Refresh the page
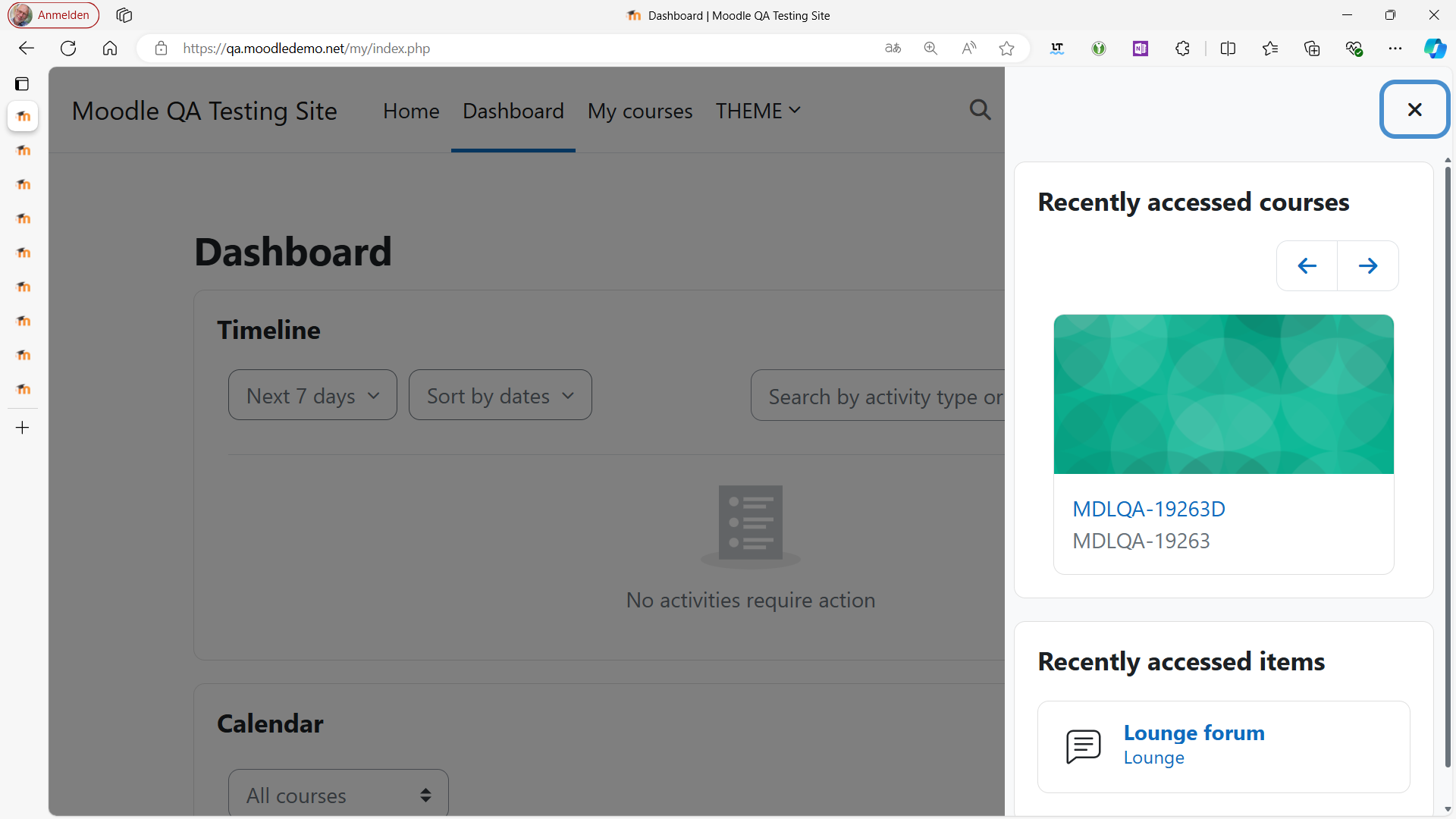 coord(68,49)
